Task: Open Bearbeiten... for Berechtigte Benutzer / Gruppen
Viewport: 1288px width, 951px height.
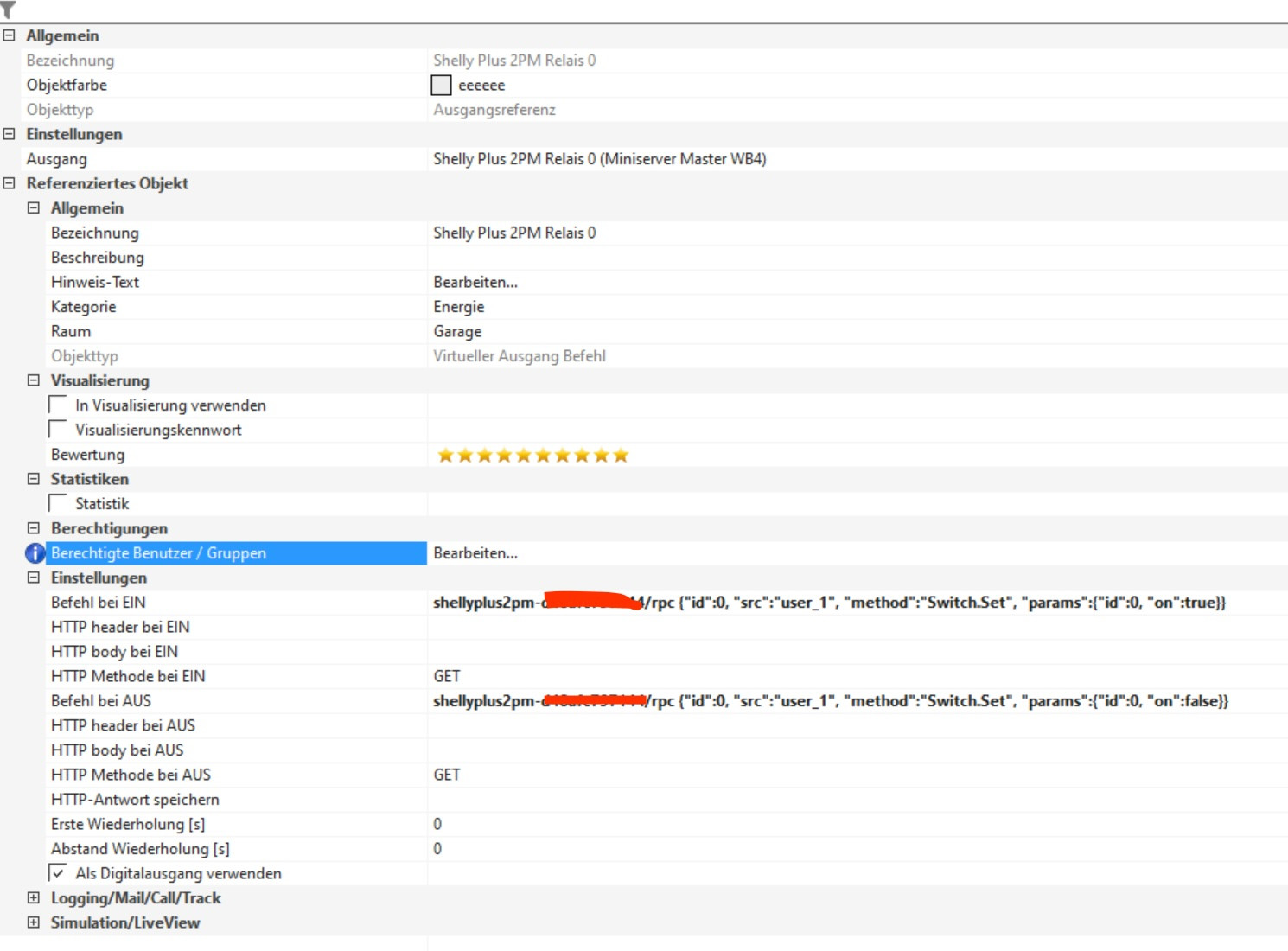Action: [x=475, y=553]
